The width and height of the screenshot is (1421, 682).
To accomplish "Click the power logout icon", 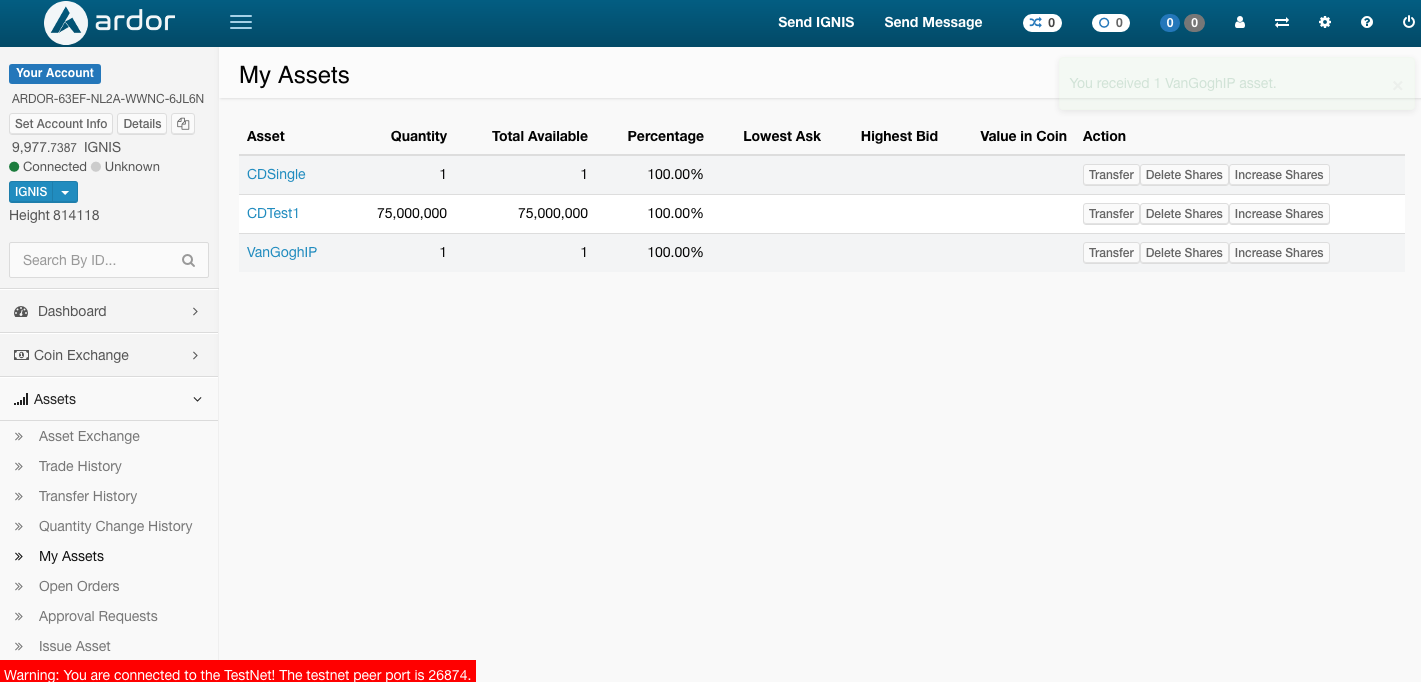I will pyautogui.click(x=1409, y=22).
